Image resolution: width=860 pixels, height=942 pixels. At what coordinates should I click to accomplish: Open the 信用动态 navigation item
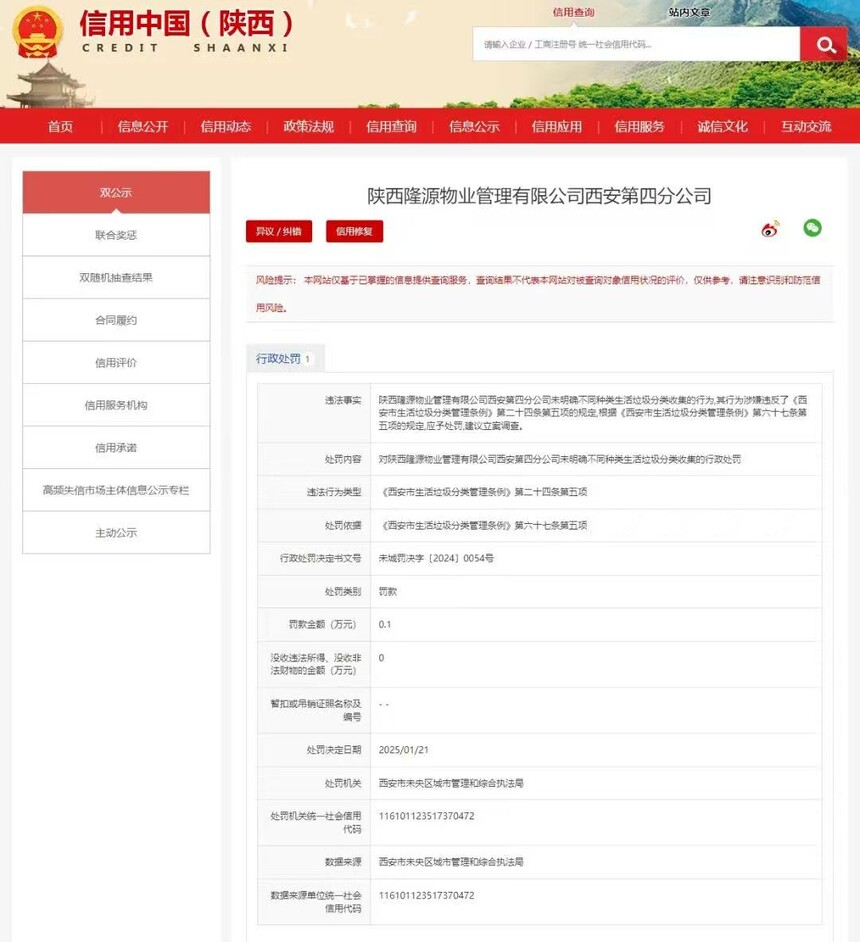(x=226, y=126)
